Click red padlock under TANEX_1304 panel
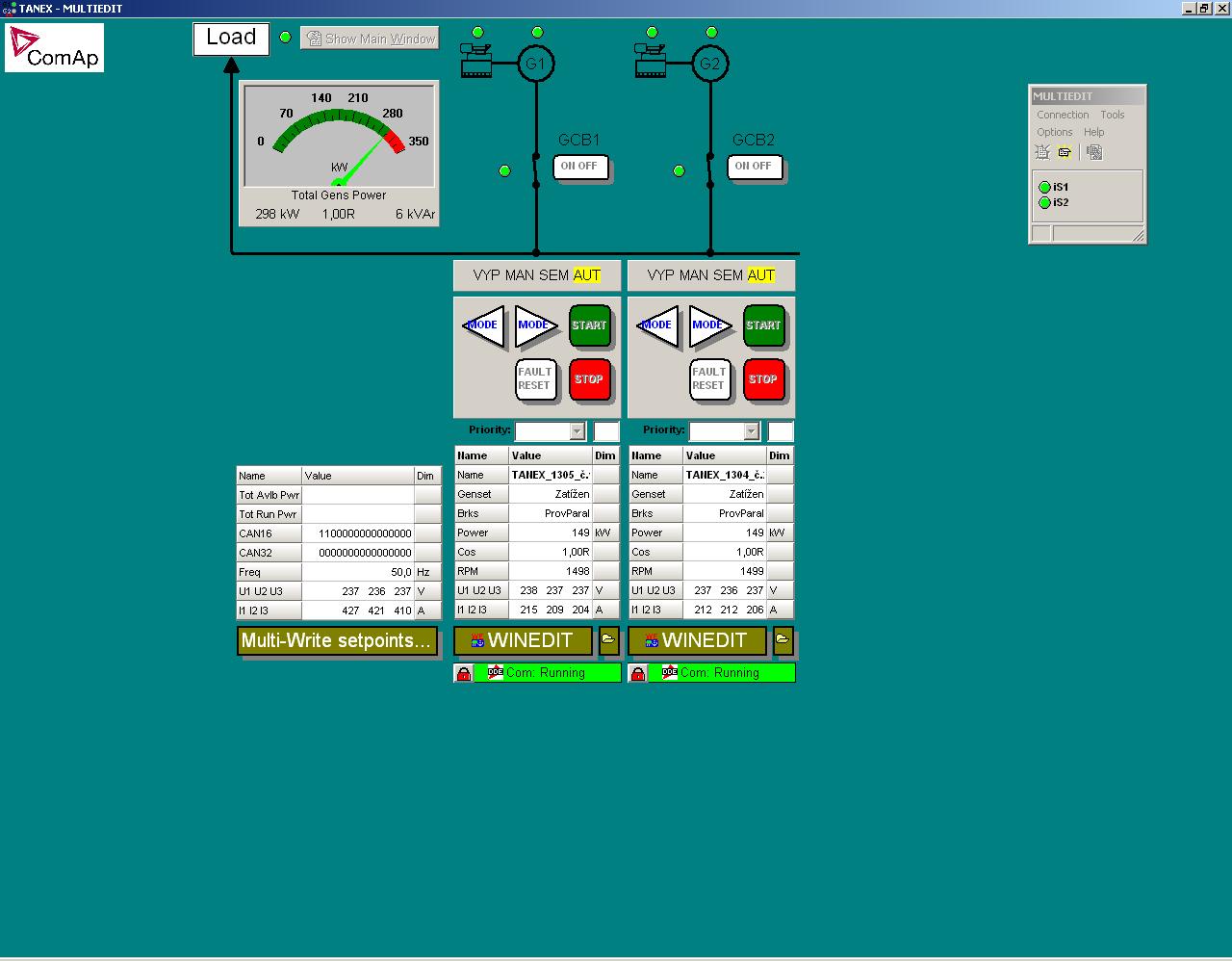The image size is (1232, 961). click(x=637, y=673)
